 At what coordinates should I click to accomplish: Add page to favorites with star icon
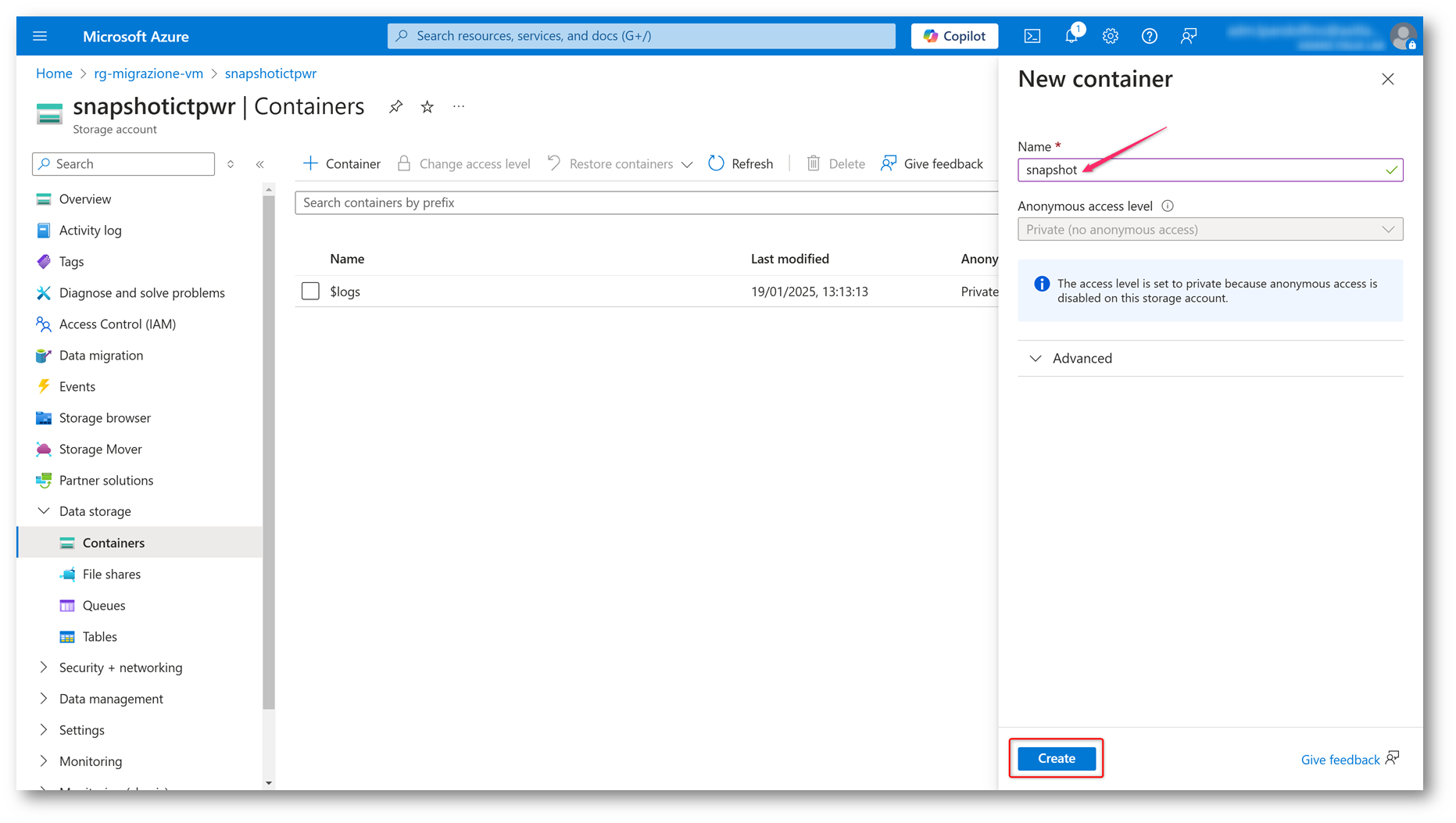coord(427,107)
